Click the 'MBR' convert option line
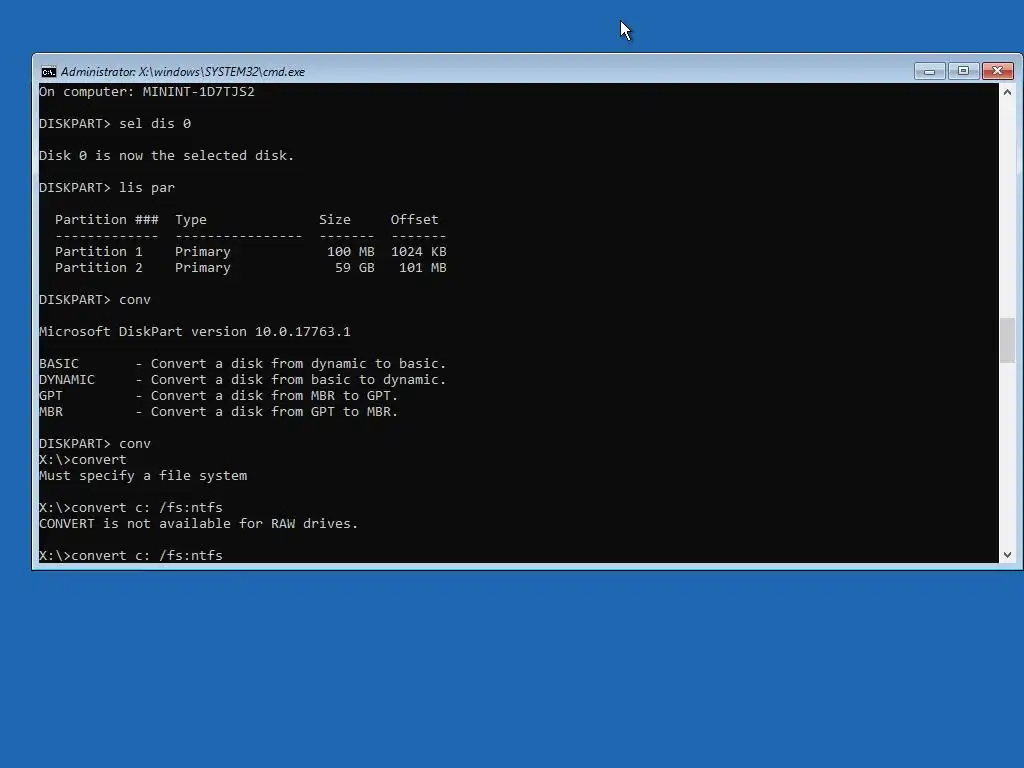This screenshot has width=1024, height=768. [x=219, y=411]
